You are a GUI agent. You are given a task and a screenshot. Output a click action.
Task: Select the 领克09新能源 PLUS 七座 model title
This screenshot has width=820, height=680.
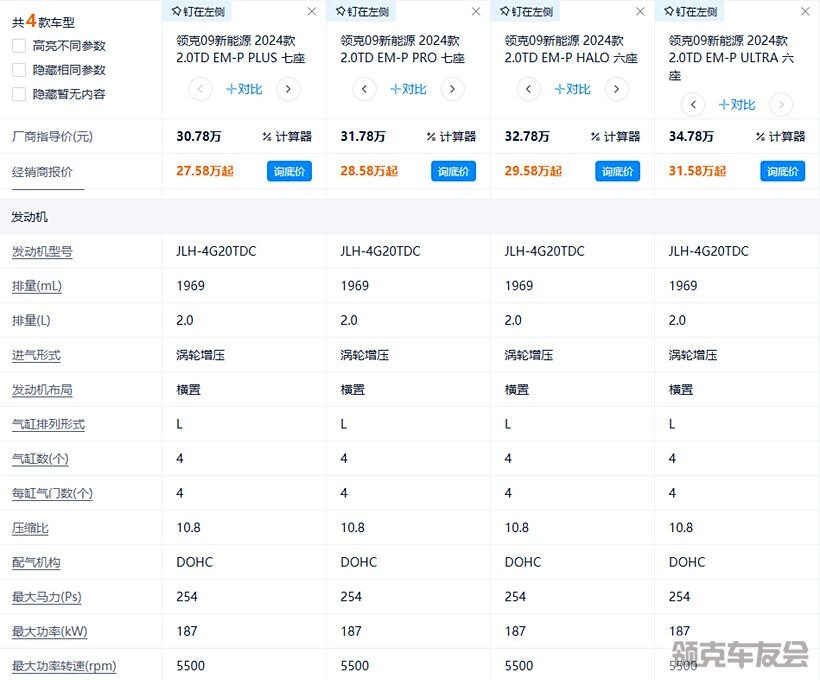(241, 49)
